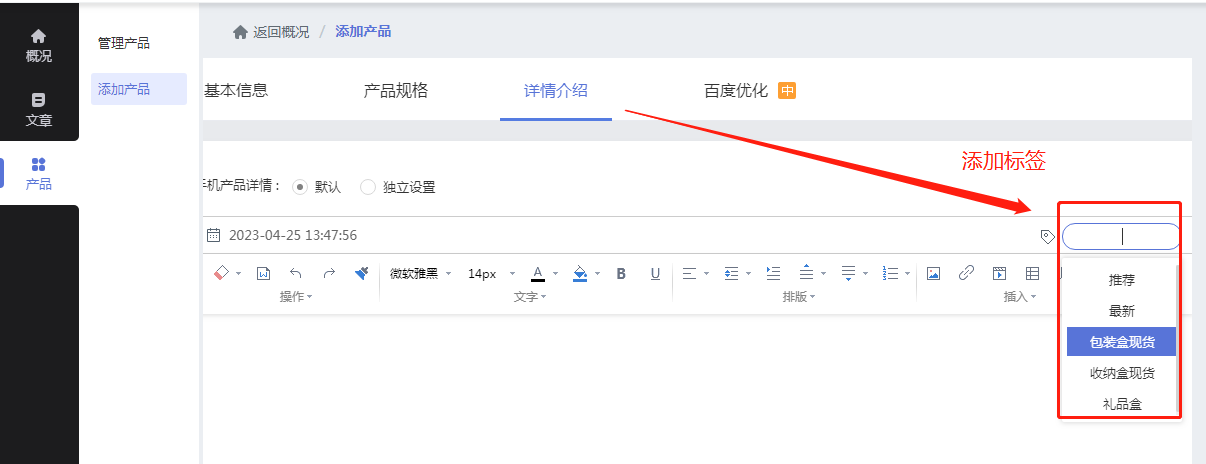Open font color dropdown arrow
Screen dimensions: 1206x464
point(555,274)
